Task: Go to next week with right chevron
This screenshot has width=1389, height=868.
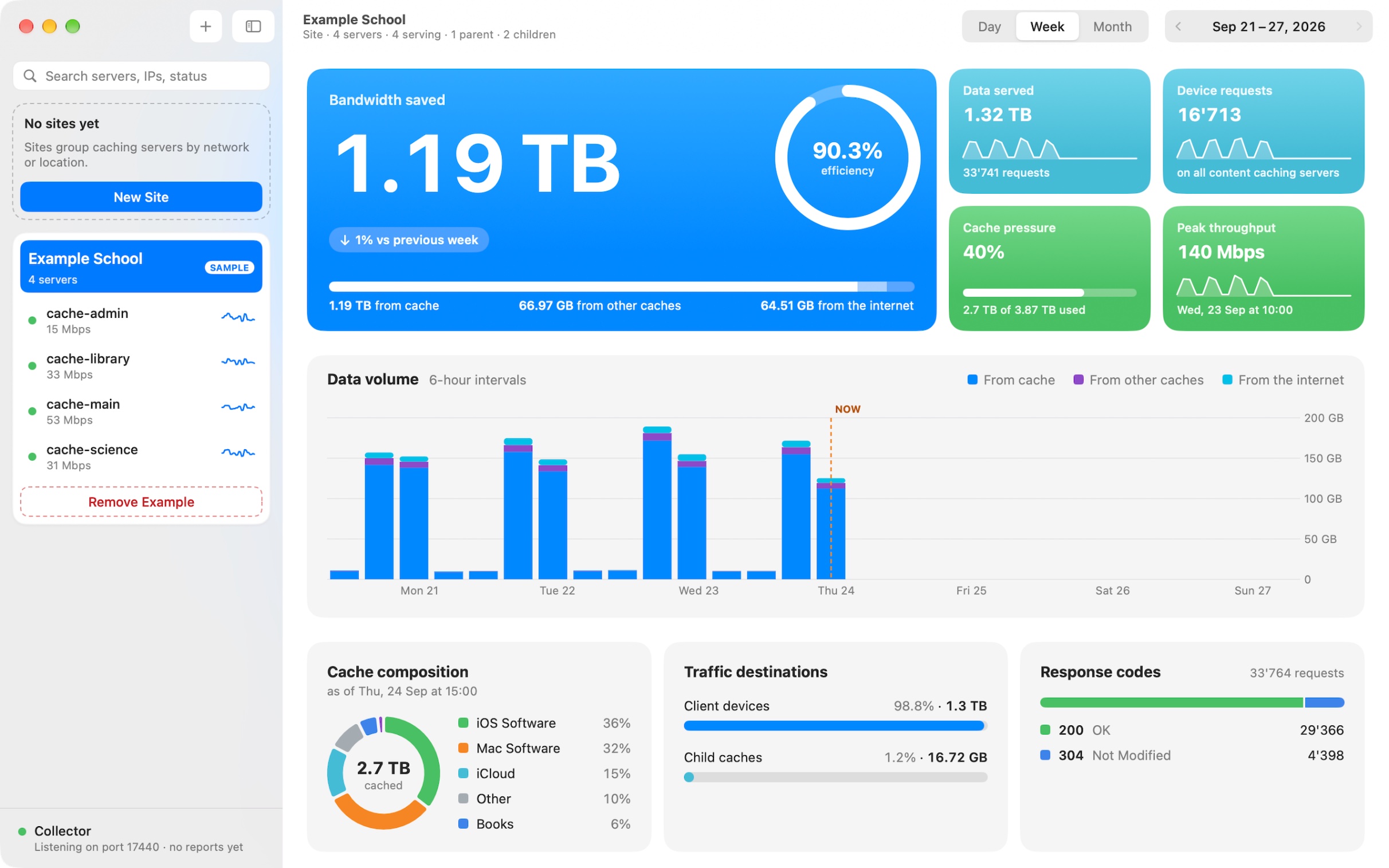Action: coord(1359,26)
